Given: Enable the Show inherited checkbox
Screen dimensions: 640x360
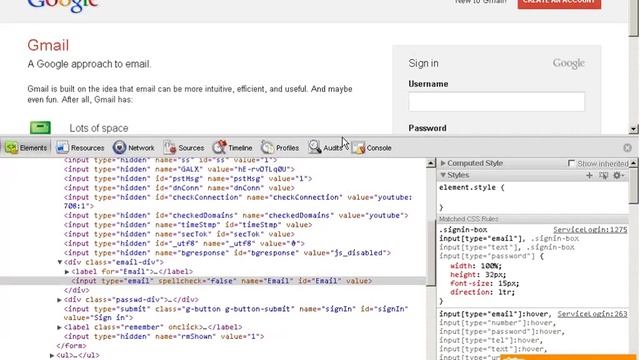Looking at the screenshot, I should tap(571, 163).
